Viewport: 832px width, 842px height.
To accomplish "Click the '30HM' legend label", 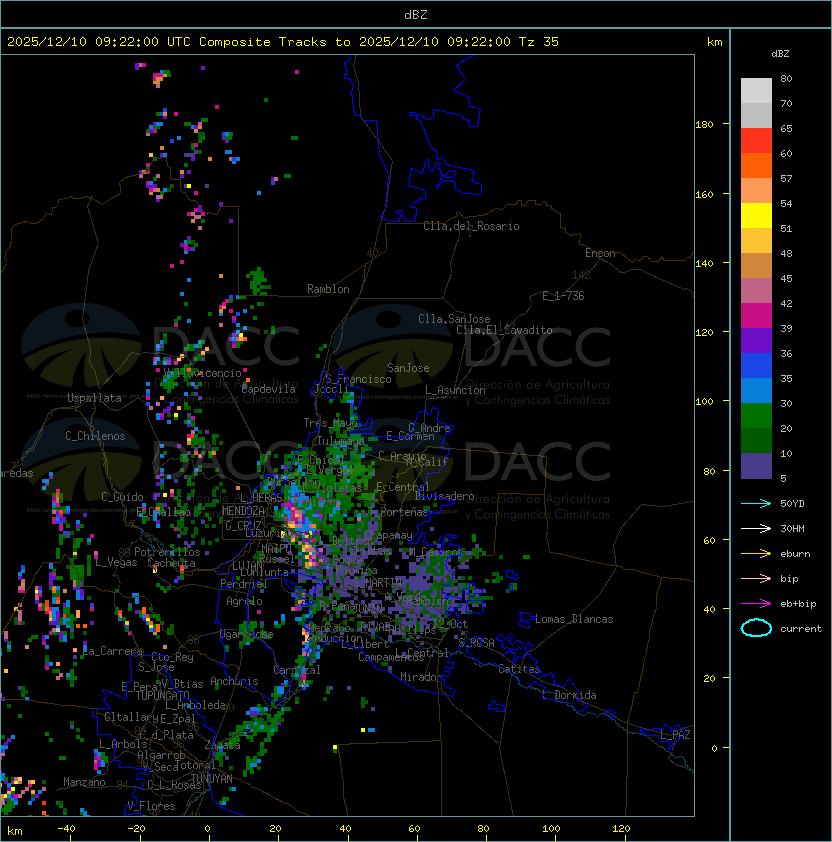I will pyautogui.click(x=792, y=528).
